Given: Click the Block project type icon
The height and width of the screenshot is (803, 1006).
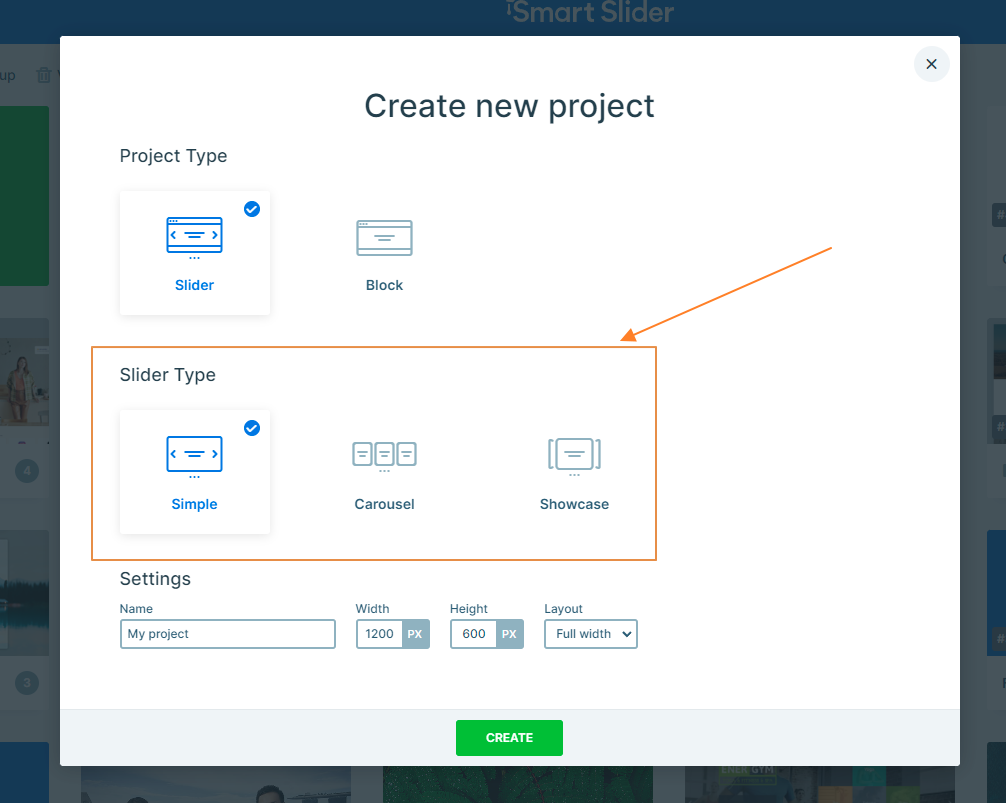Looking at the screenshot, I should pos(384,237).
